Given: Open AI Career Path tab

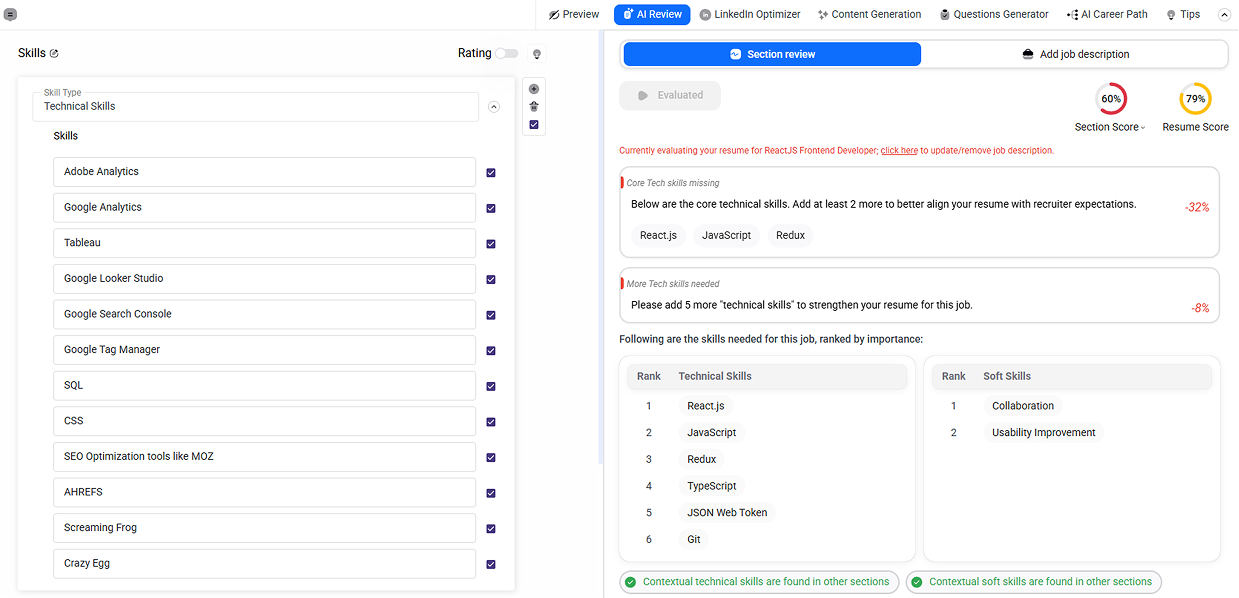Looking at the screenshot, I should point(1107,14).
